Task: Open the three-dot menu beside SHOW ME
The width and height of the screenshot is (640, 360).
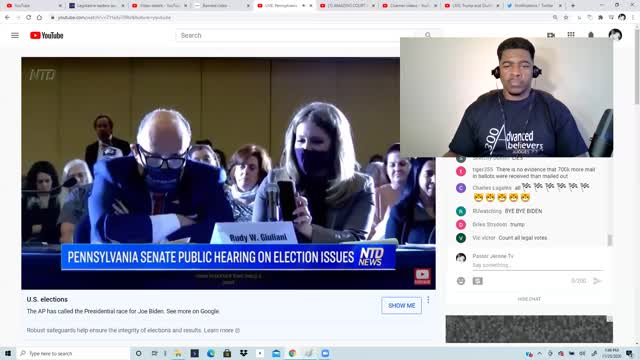Action: (x=428, y=300)
